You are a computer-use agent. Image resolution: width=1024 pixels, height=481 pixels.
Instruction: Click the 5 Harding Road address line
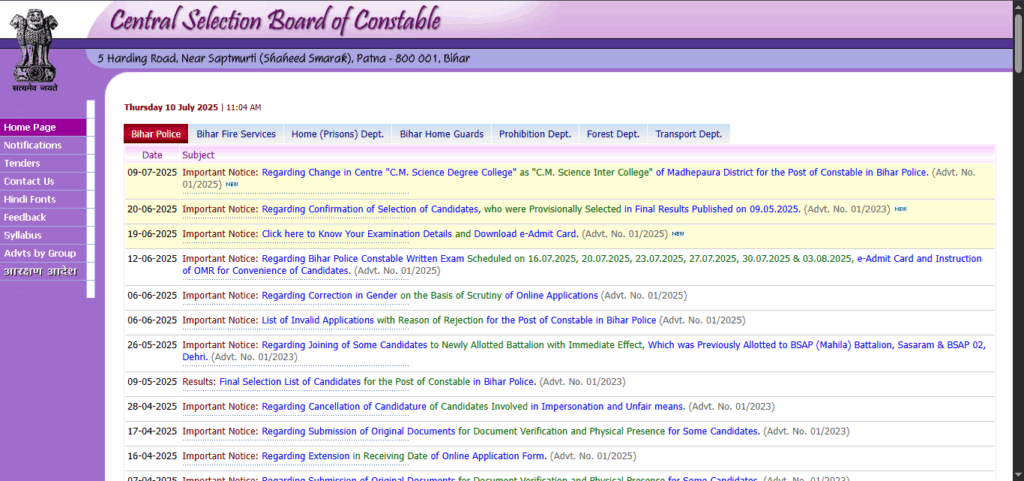coord(283,59)
